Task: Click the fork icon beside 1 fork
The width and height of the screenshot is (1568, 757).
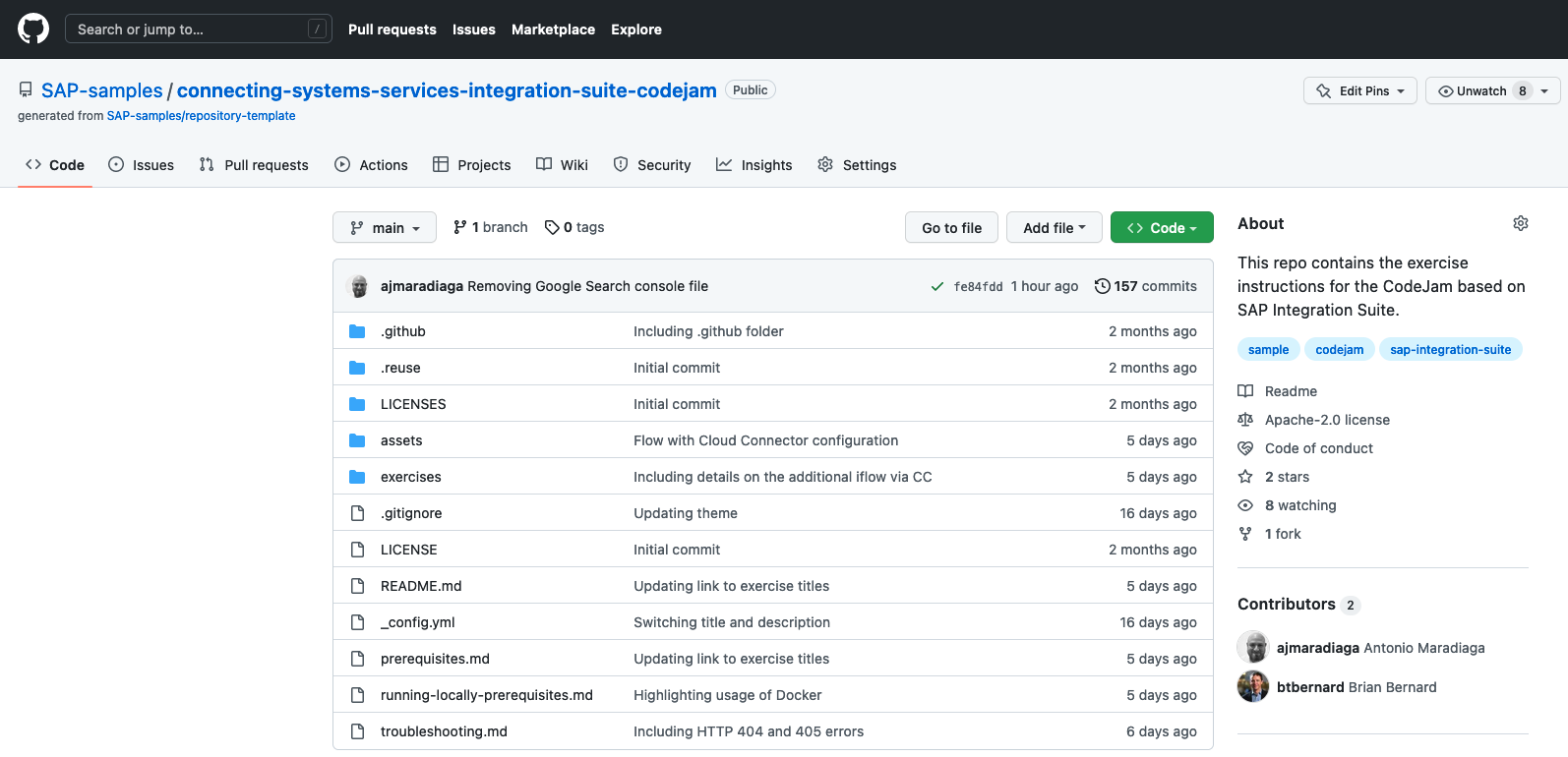Action: (1245, 534)
